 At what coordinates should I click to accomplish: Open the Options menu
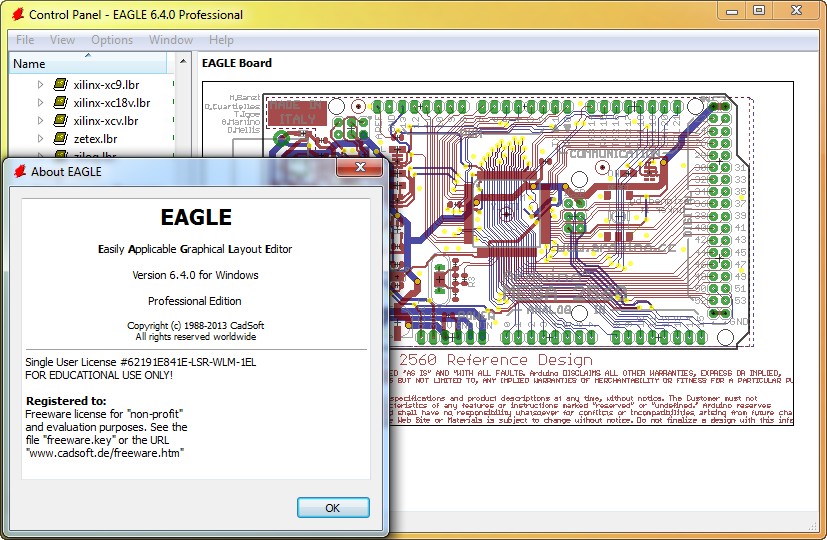click(x=111, y=40)
